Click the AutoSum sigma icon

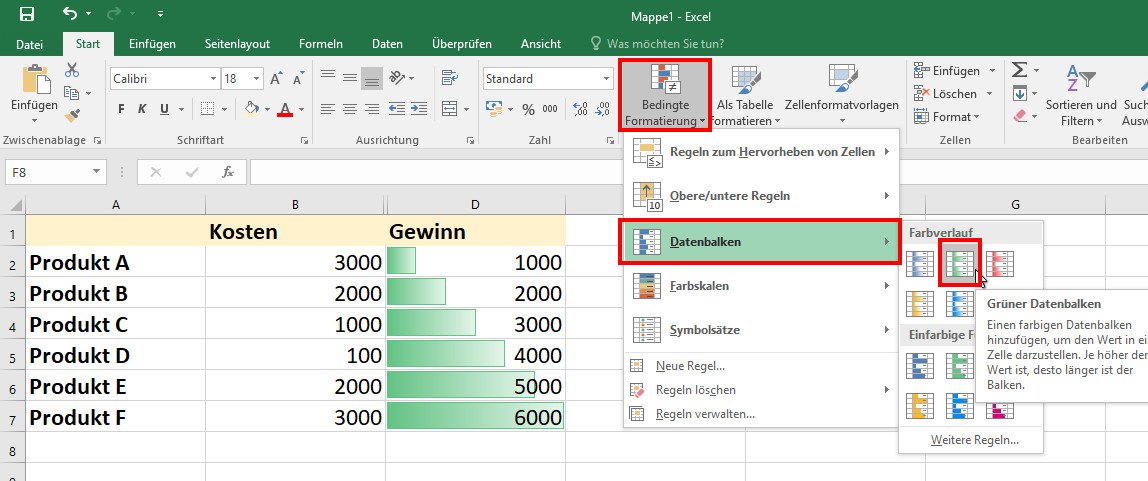coord(1019,70)
